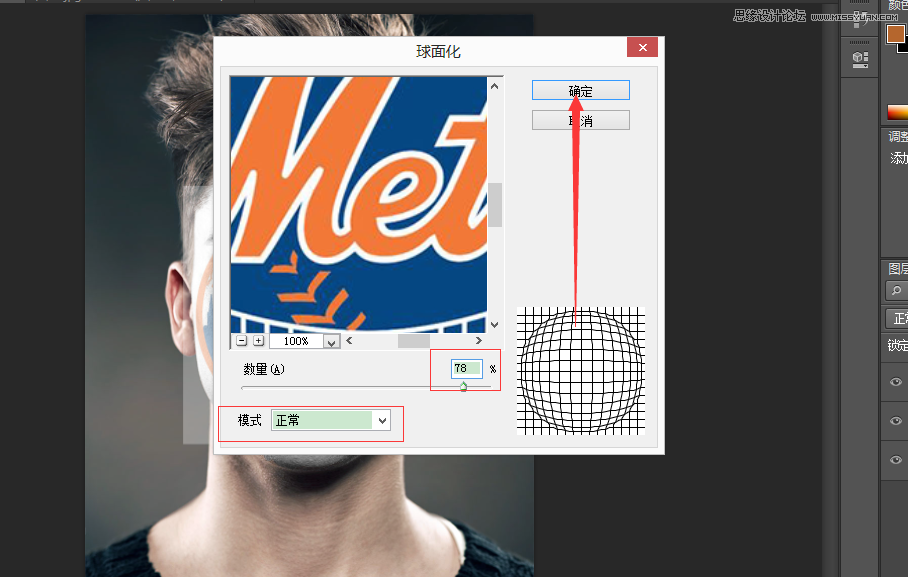Close the 球面化 dialog window
This screenshot has width=908, height=577.
(x=642, y=48)
